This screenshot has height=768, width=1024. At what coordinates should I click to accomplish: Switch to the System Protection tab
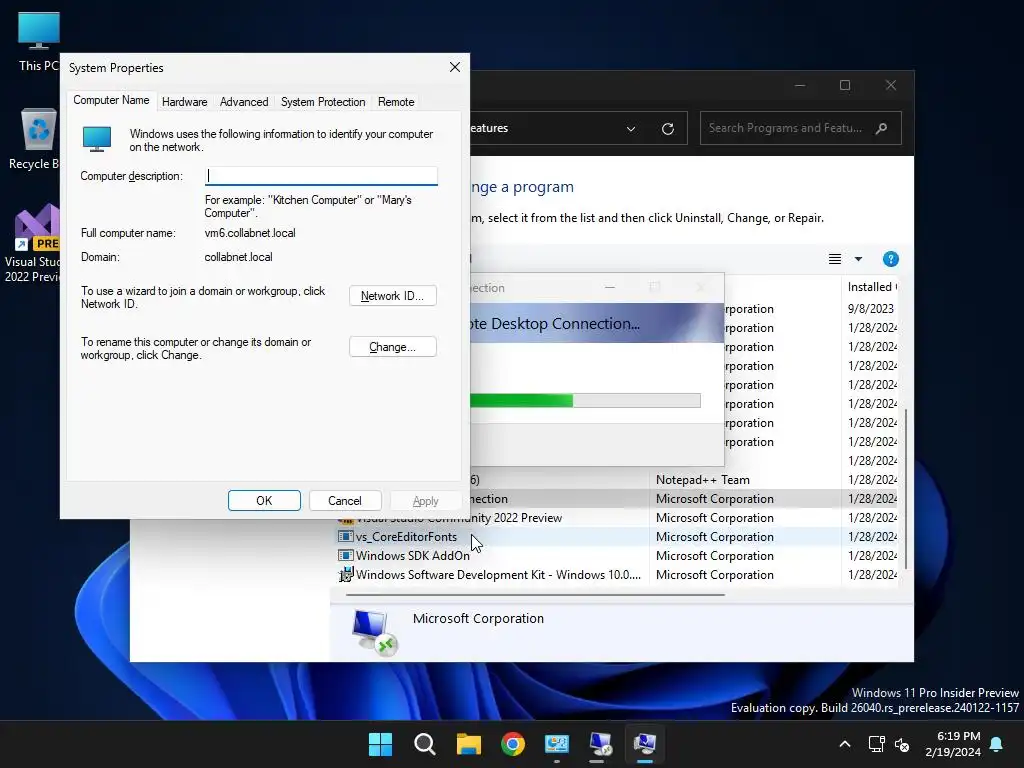point(323,102)
